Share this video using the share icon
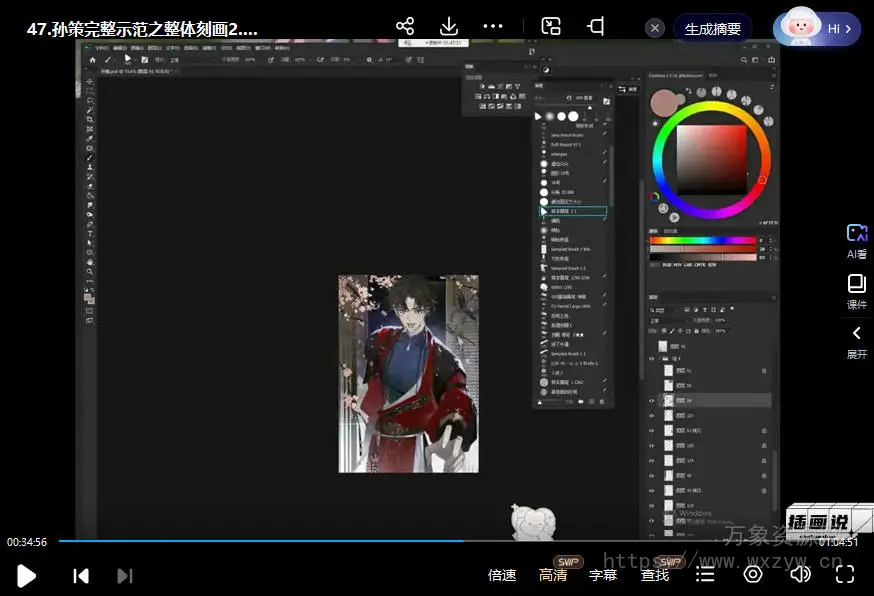The width and height of the screenshot is (874, 596). (405, 27)
